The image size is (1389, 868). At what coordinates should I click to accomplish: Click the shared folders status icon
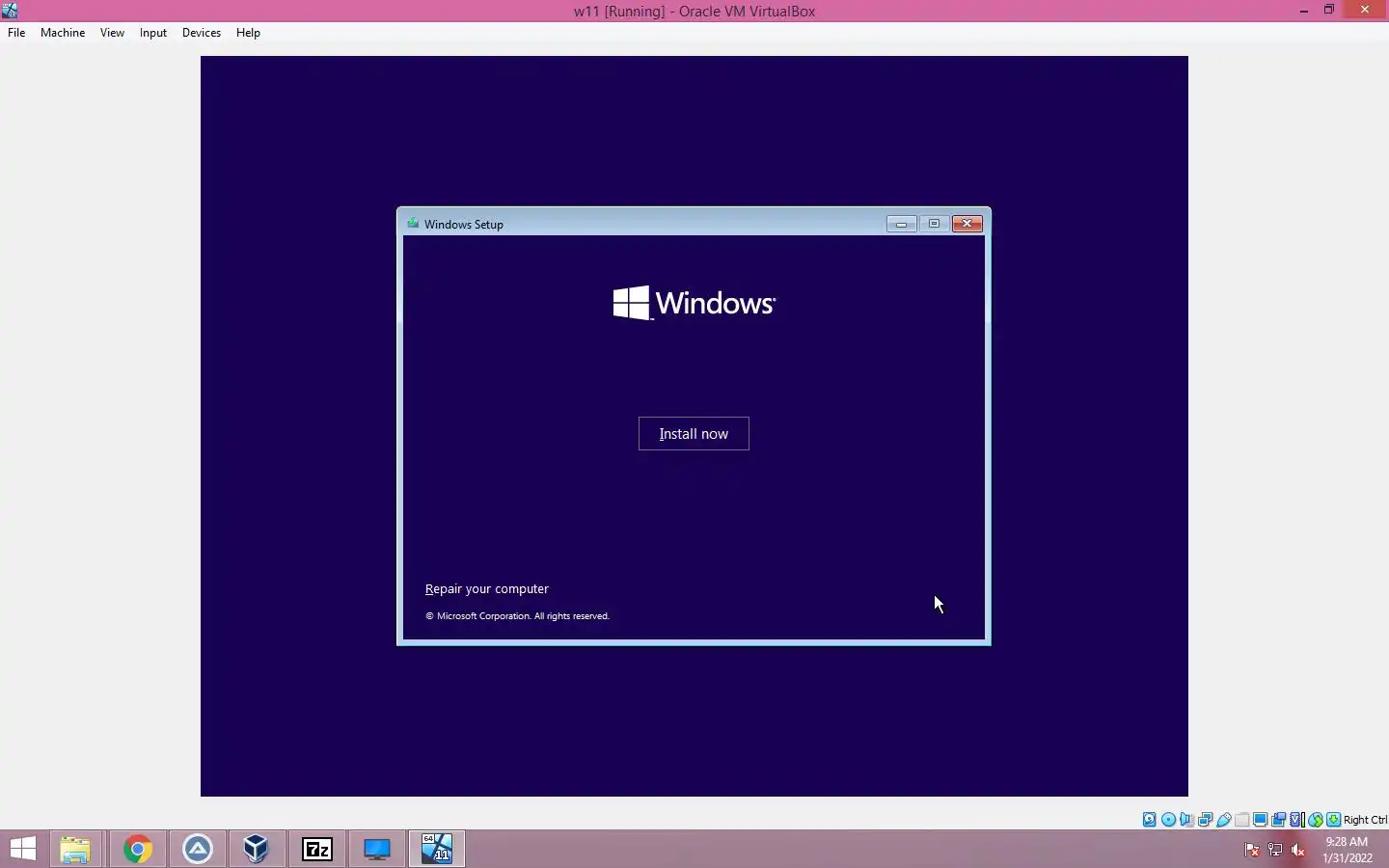[1242, 820]
